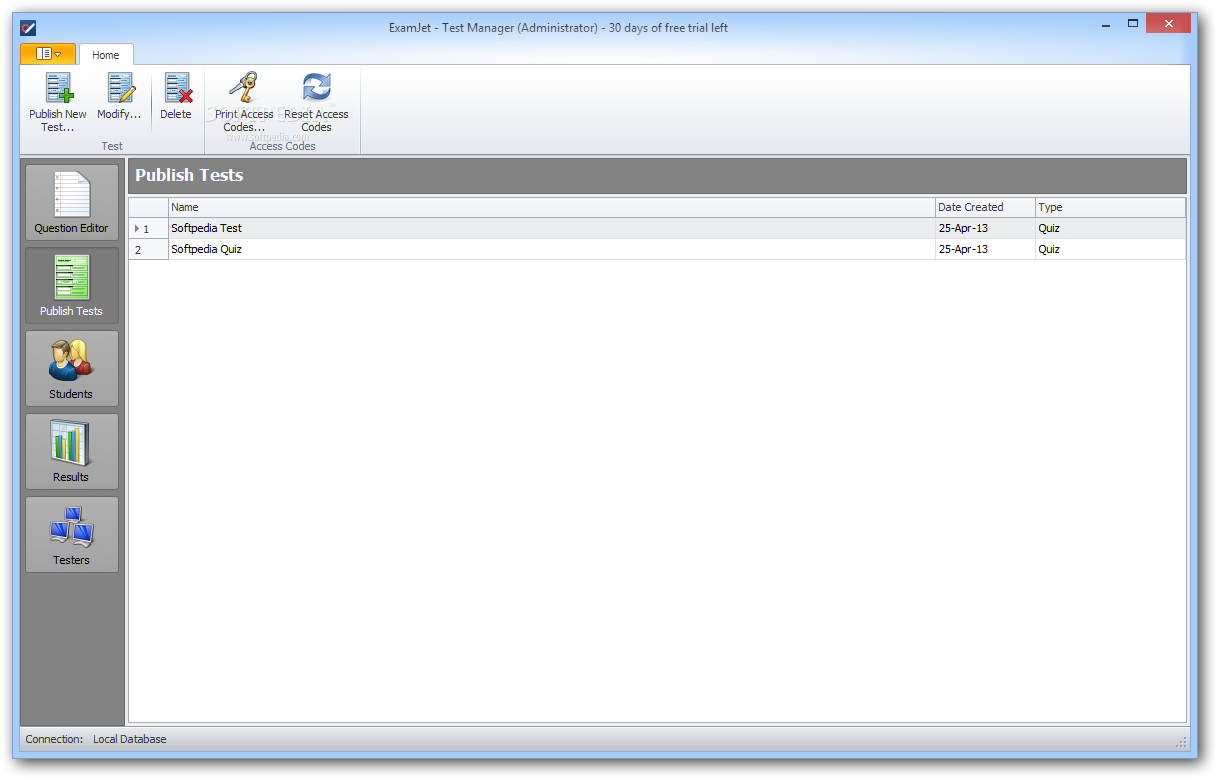This screenshot has height=779, width=1218.
Task: Open the Question Editor panel
Action: [72, 203]
